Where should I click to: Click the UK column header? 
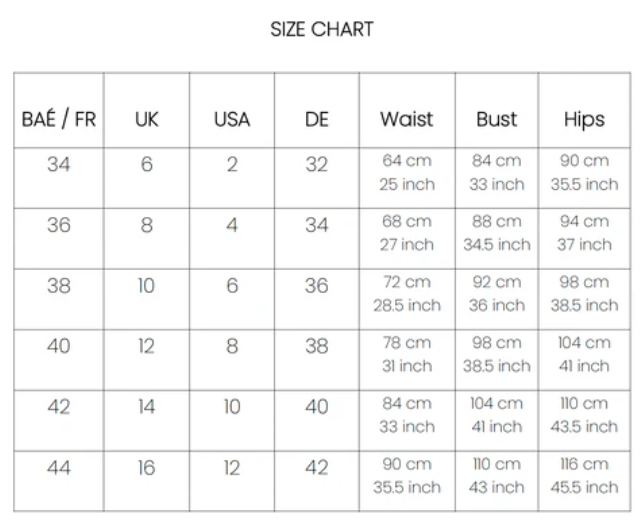[146, 119]
